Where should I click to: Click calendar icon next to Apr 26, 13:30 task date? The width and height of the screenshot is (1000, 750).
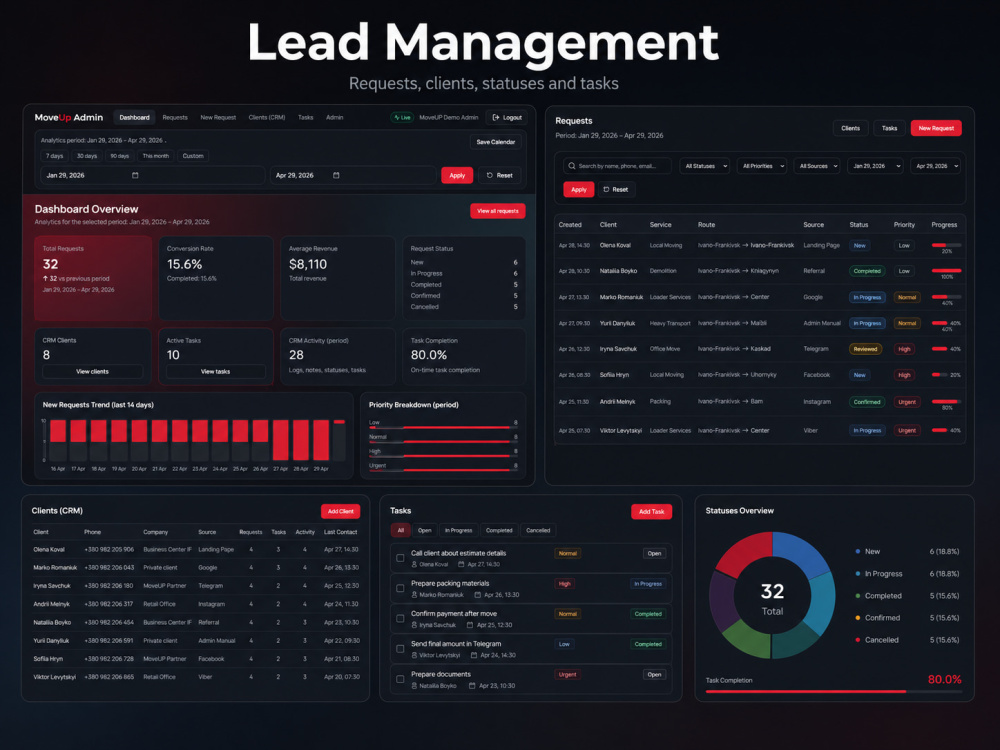(x=478, y=595)
